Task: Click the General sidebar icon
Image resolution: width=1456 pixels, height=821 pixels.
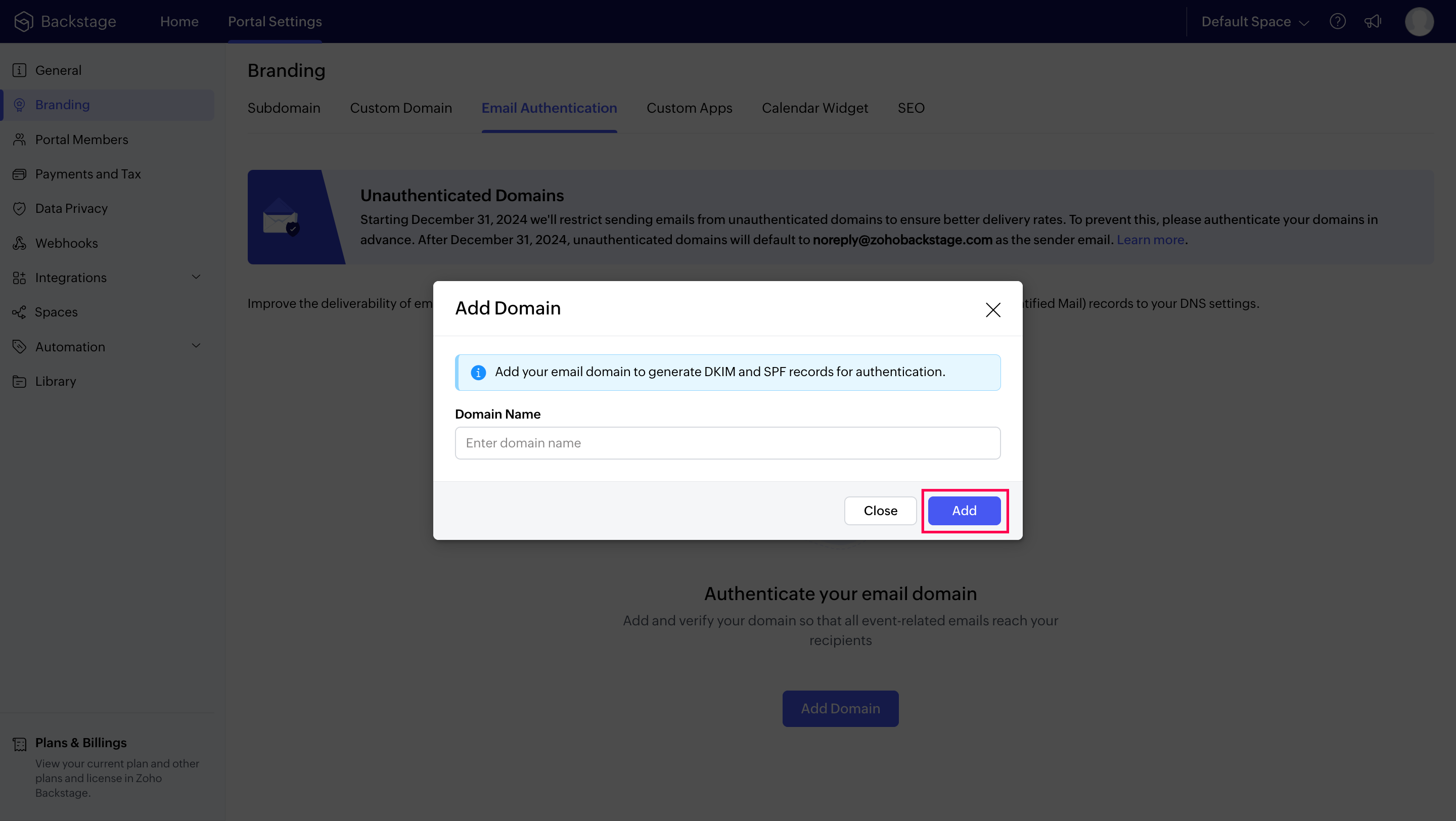Action: pyautogui.click(x=19, y=70)
